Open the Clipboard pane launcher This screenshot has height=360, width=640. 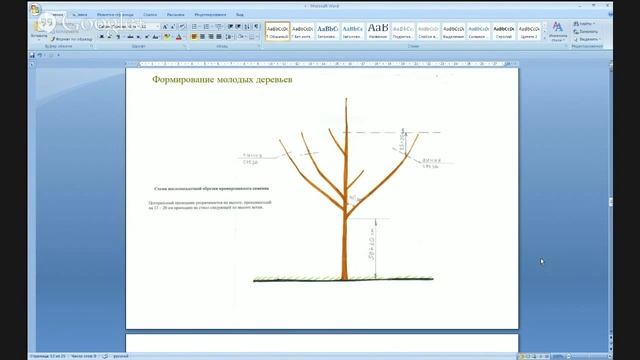click(91, 46)
